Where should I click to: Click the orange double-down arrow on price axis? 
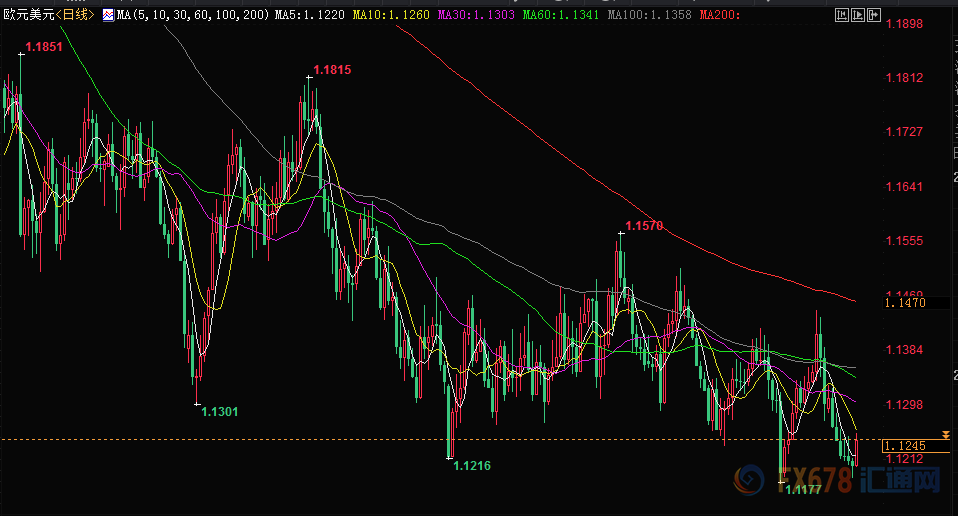point(946,436)
